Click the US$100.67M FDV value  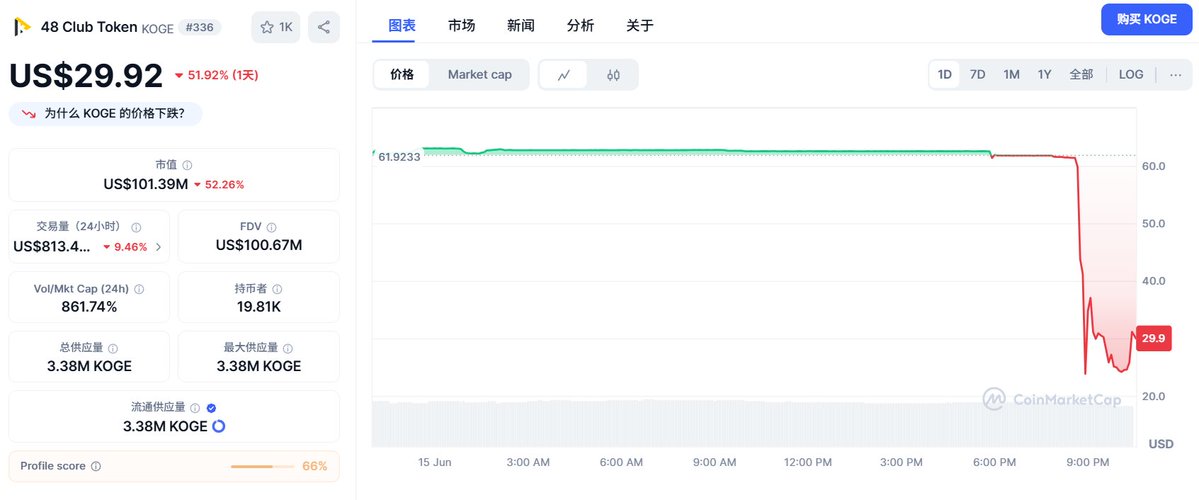coord(259,245)
